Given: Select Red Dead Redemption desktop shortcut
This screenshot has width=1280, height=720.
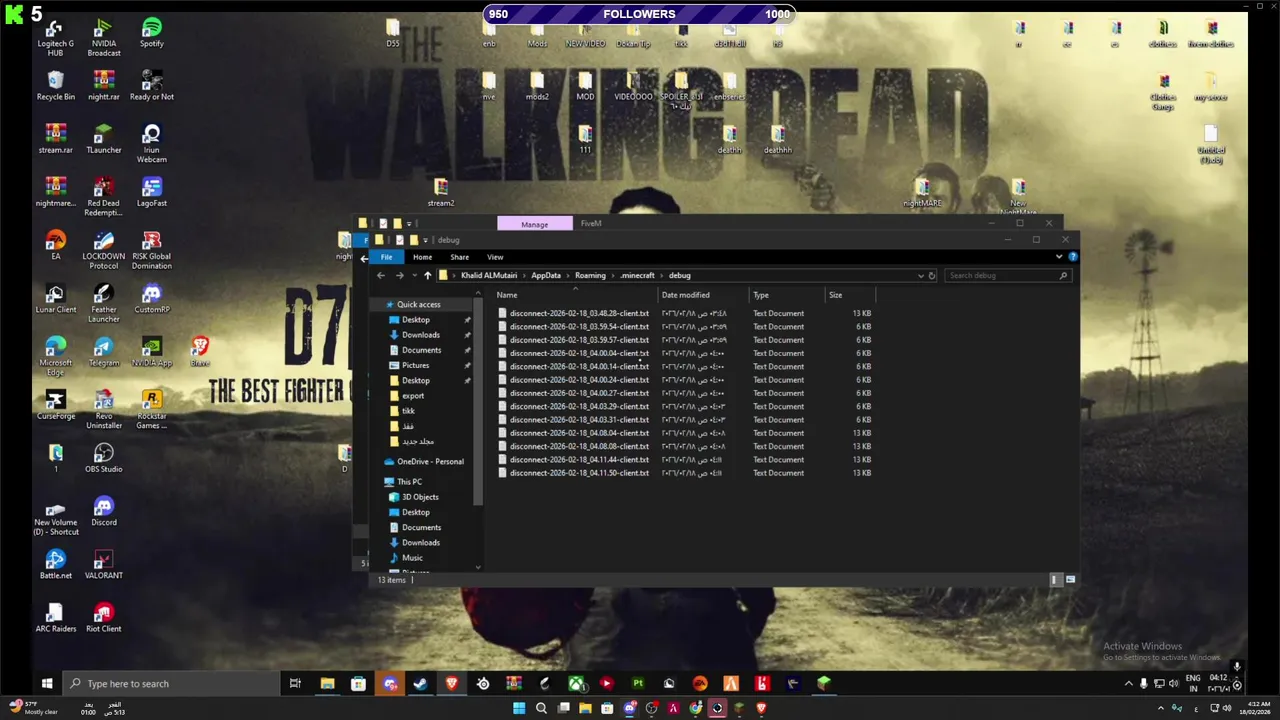Looking at the screenshot, I should coord(104,197).
